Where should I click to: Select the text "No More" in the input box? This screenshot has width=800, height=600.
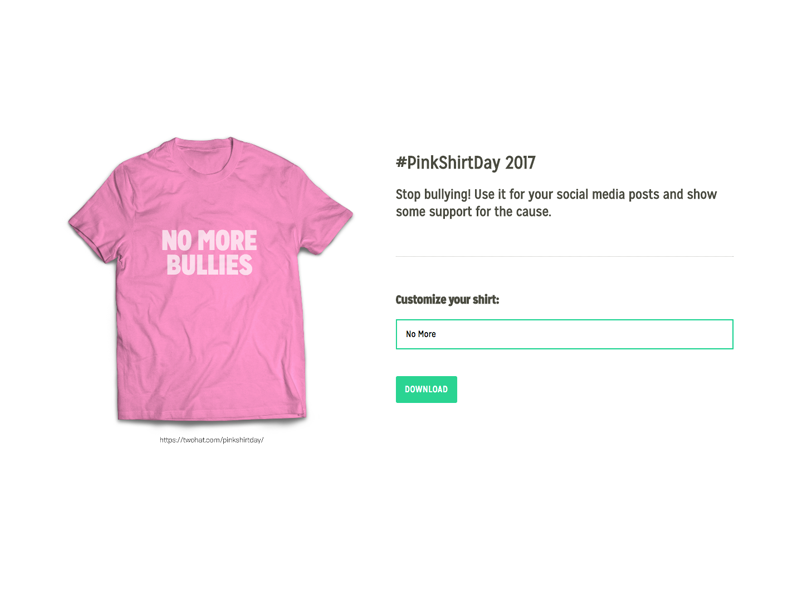point(419,333)
